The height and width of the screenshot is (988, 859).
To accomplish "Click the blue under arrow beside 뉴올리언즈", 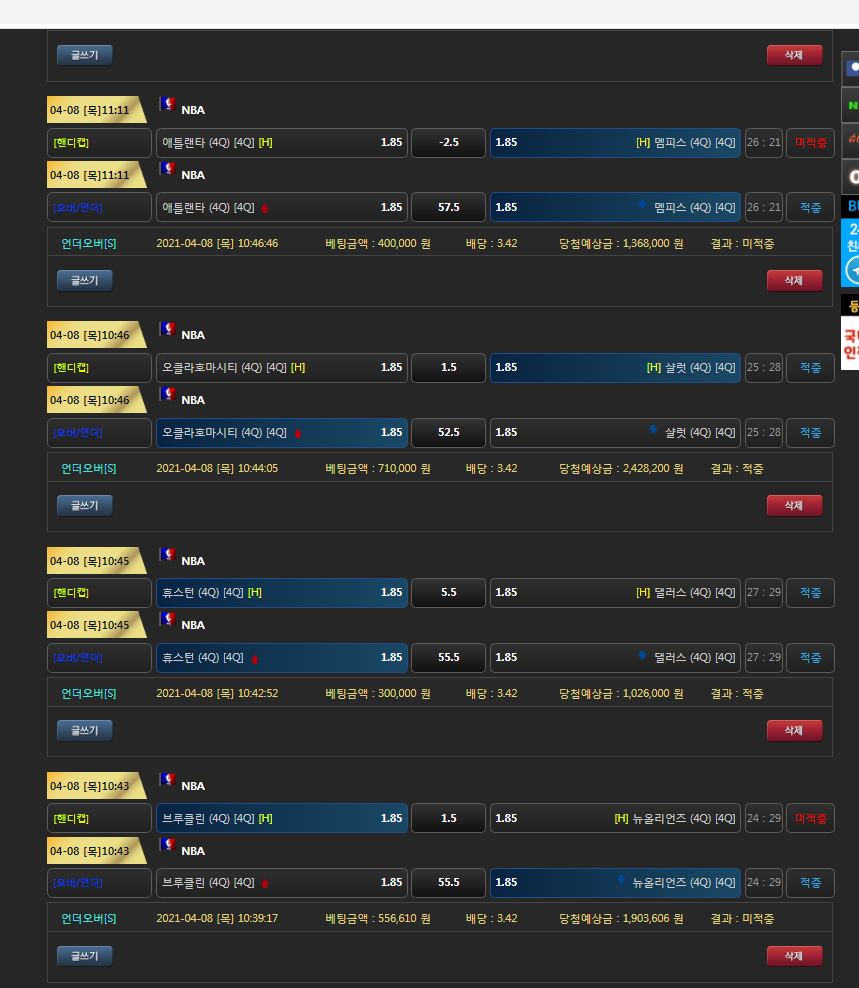I will point(621,880).
